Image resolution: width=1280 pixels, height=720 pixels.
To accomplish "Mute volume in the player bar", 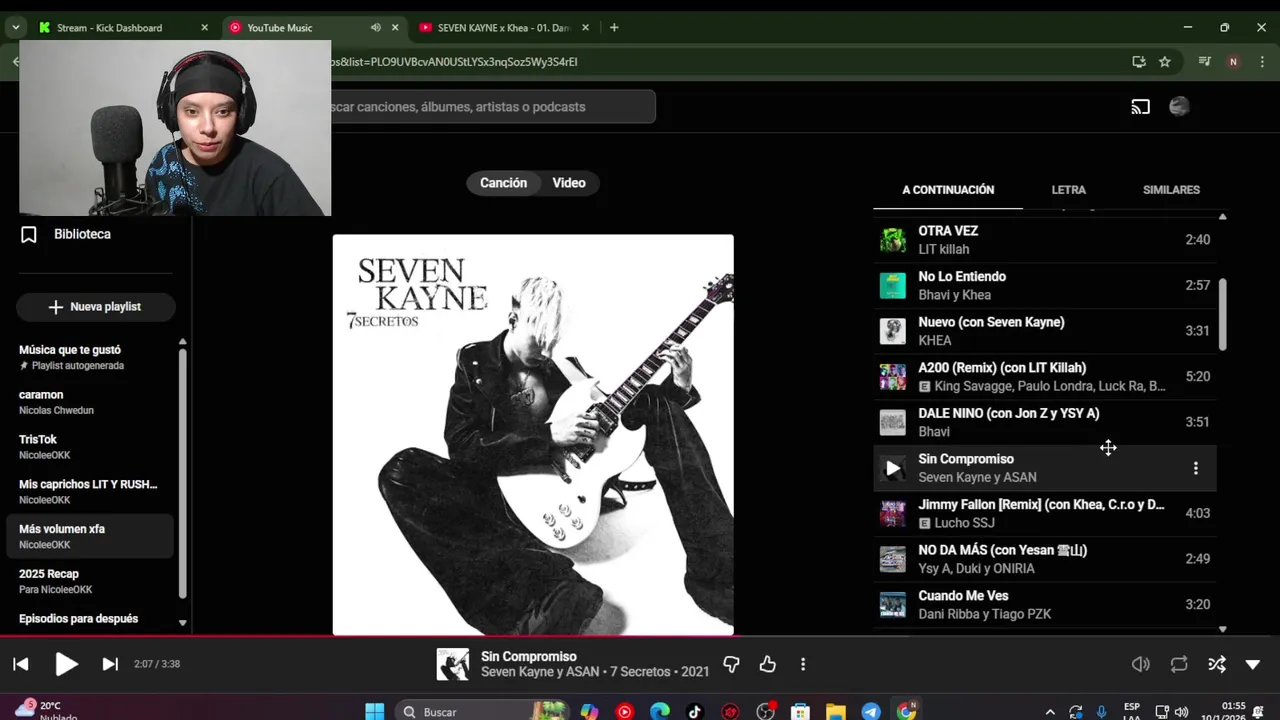I will [1140, 664].
